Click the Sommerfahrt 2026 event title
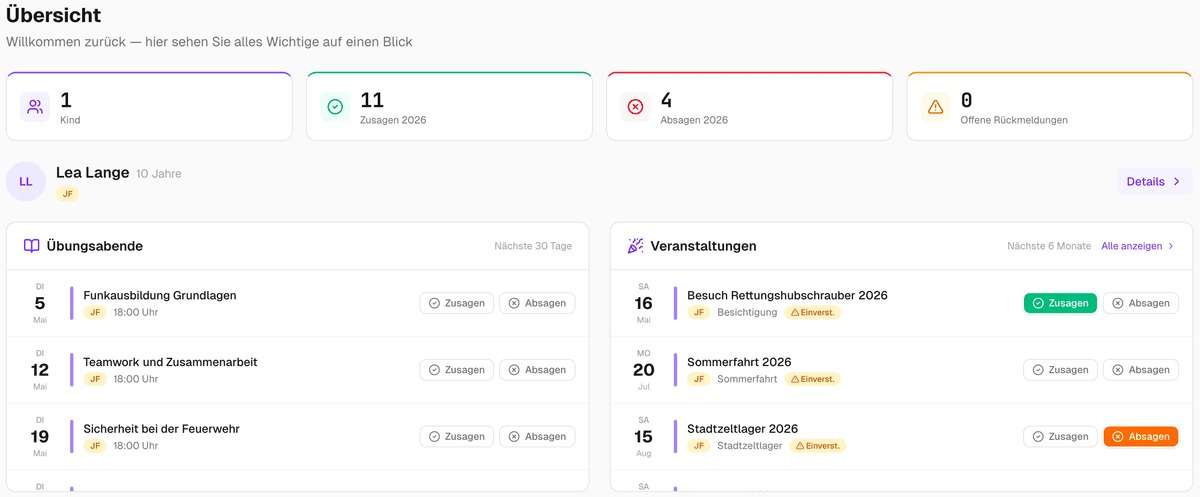The width and height of the screenshot is (1200, 497). click(x=739, y=362)
